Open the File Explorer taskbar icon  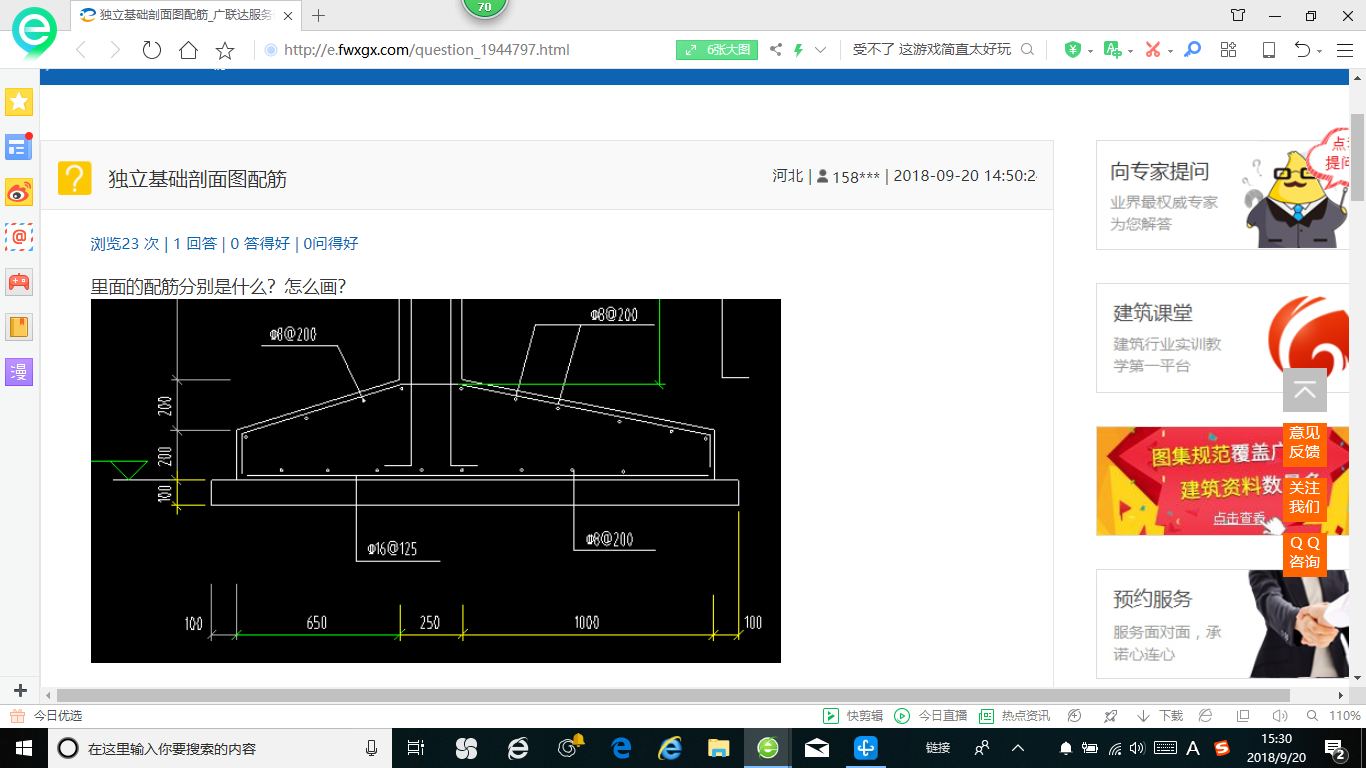[x=718, y=748]
